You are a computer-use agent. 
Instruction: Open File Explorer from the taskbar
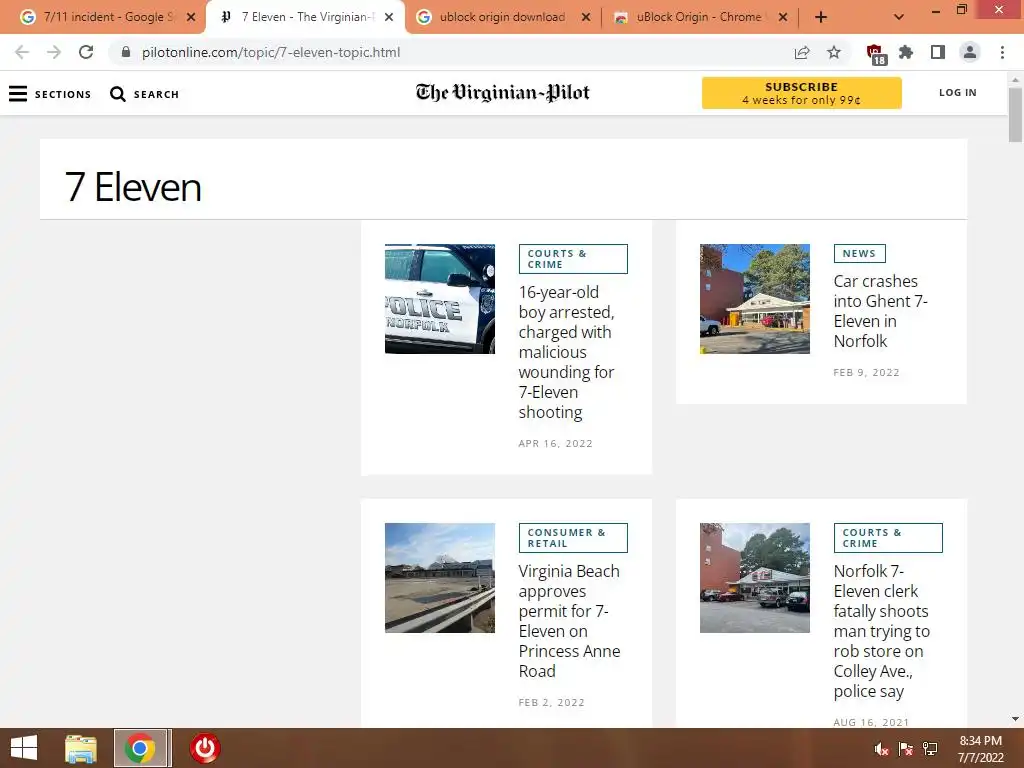(80, 748)
